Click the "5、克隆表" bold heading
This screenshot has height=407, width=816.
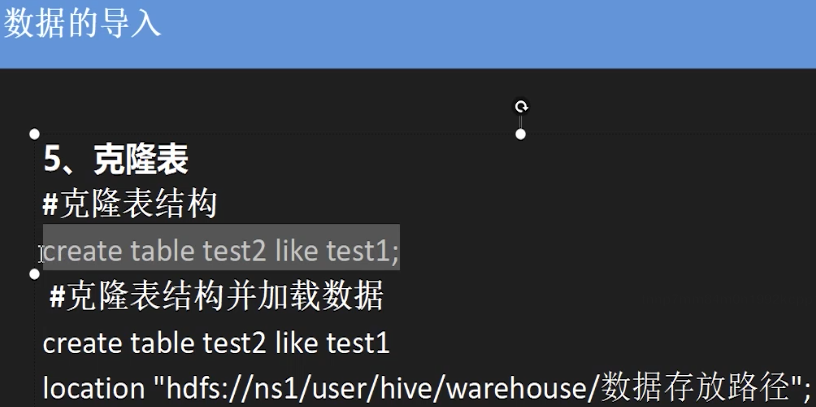pyautogui.click(x=116, y=159)
